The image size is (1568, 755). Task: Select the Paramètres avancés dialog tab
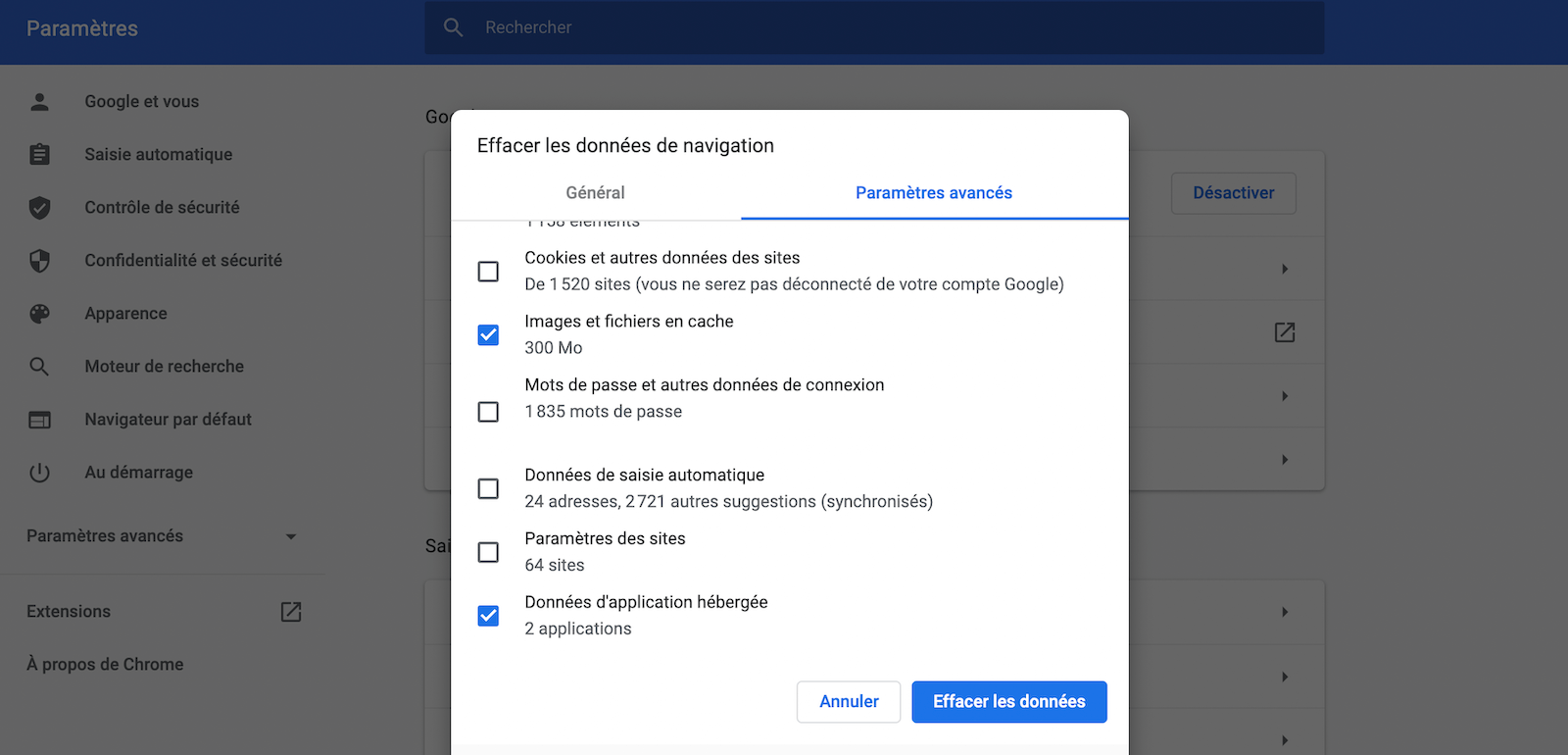pyautogui.click(x=933, y=193)
